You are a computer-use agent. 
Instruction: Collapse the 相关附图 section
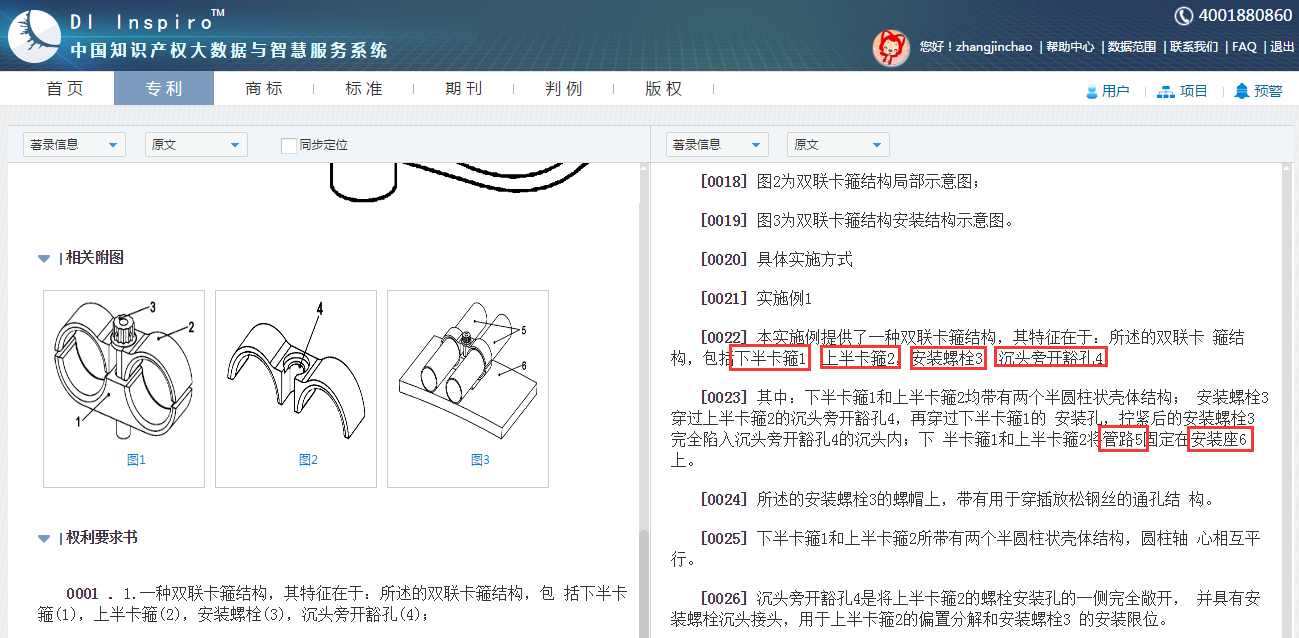44,259
